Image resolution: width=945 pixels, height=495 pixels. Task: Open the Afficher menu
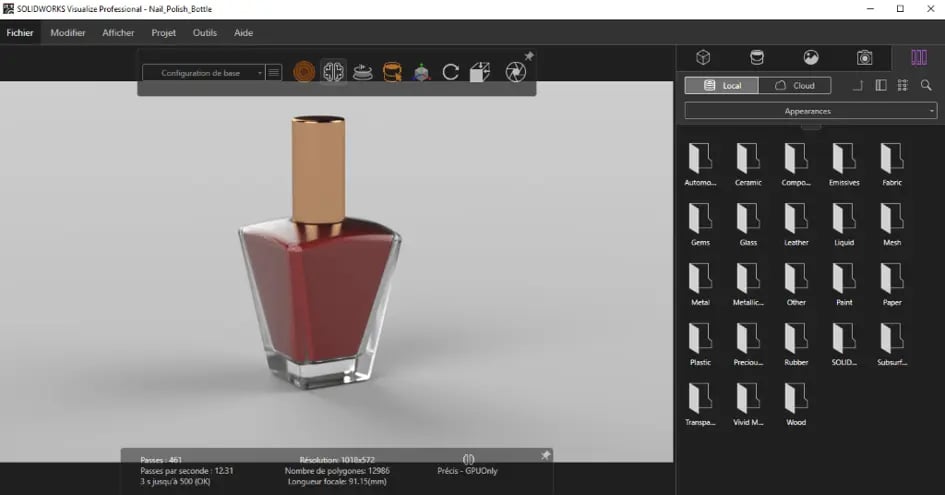(x=118, y=33)
